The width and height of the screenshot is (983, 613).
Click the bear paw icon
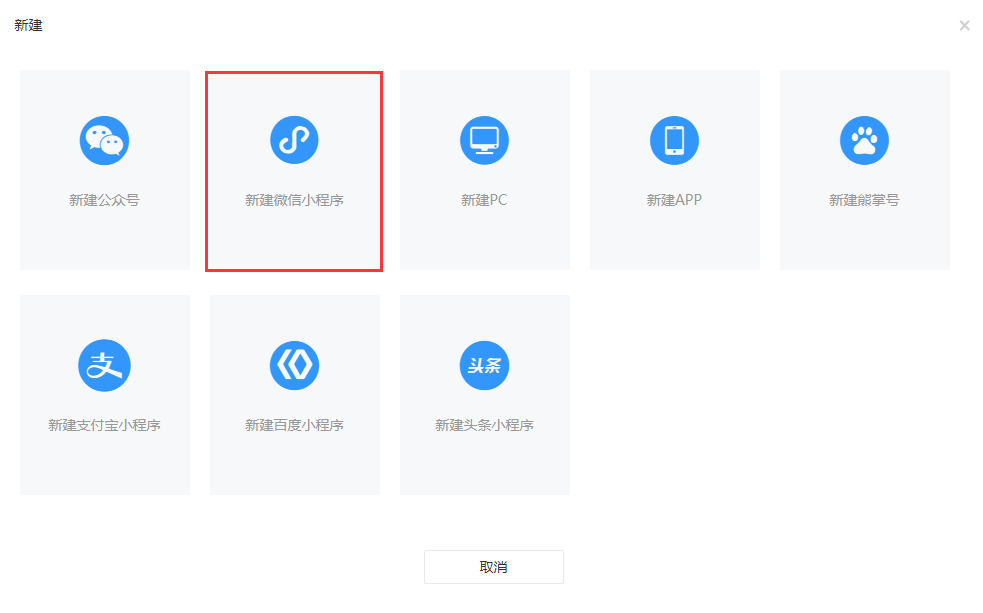865,140
